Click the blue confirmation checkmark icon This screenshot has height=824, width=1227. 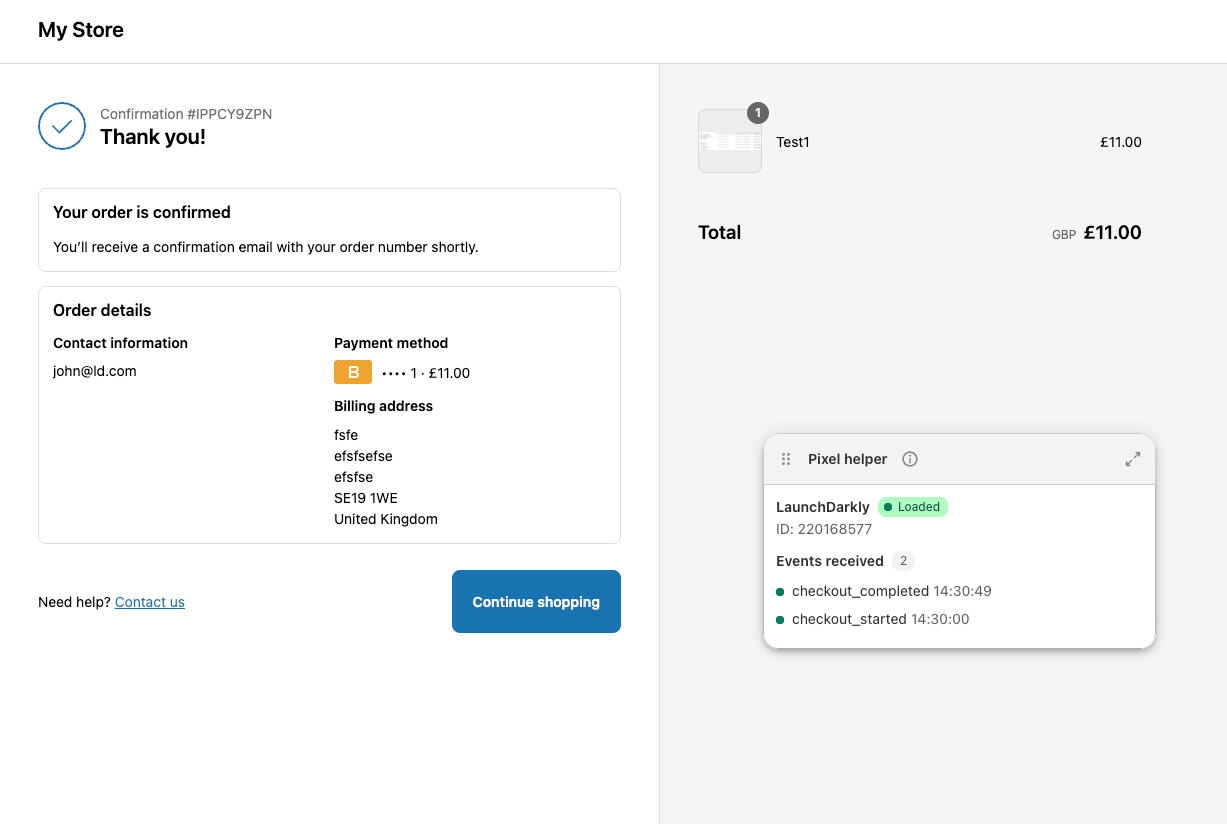[62, 126]
